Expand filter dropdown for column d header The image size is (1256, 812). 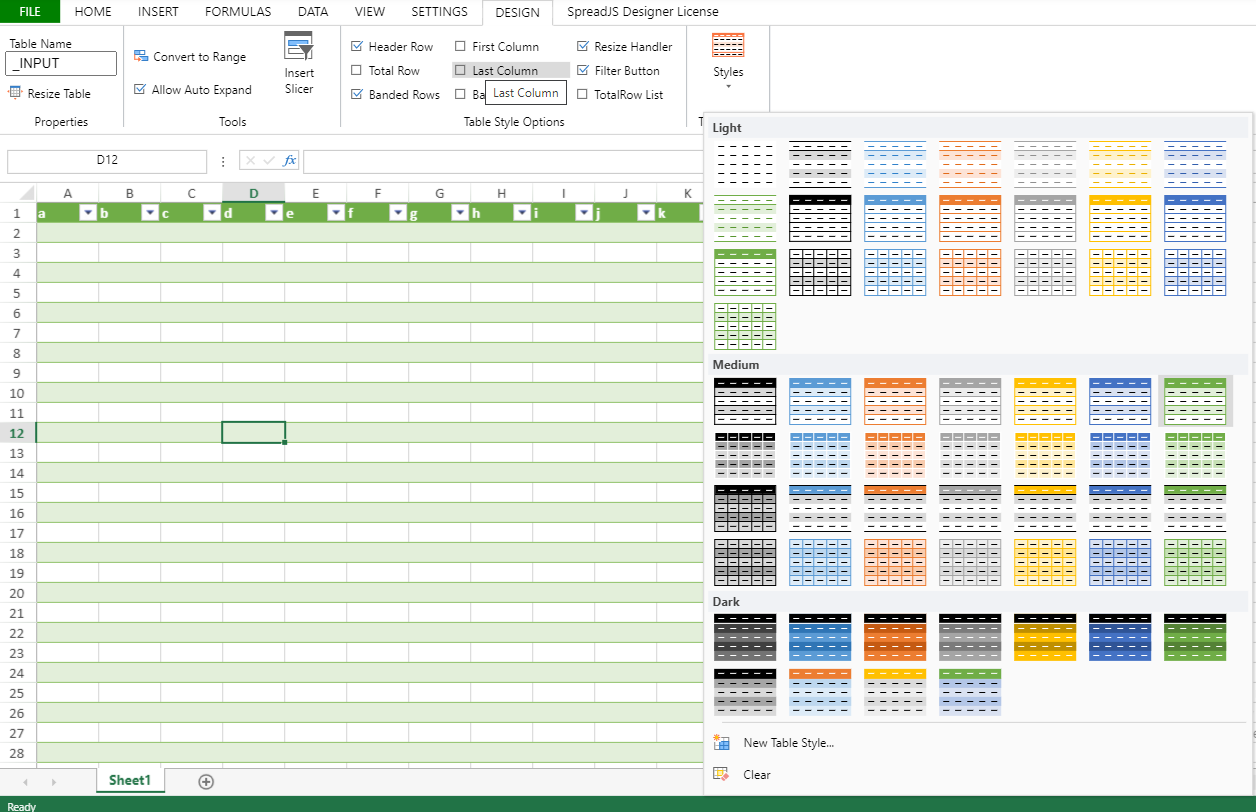point(273,213)
